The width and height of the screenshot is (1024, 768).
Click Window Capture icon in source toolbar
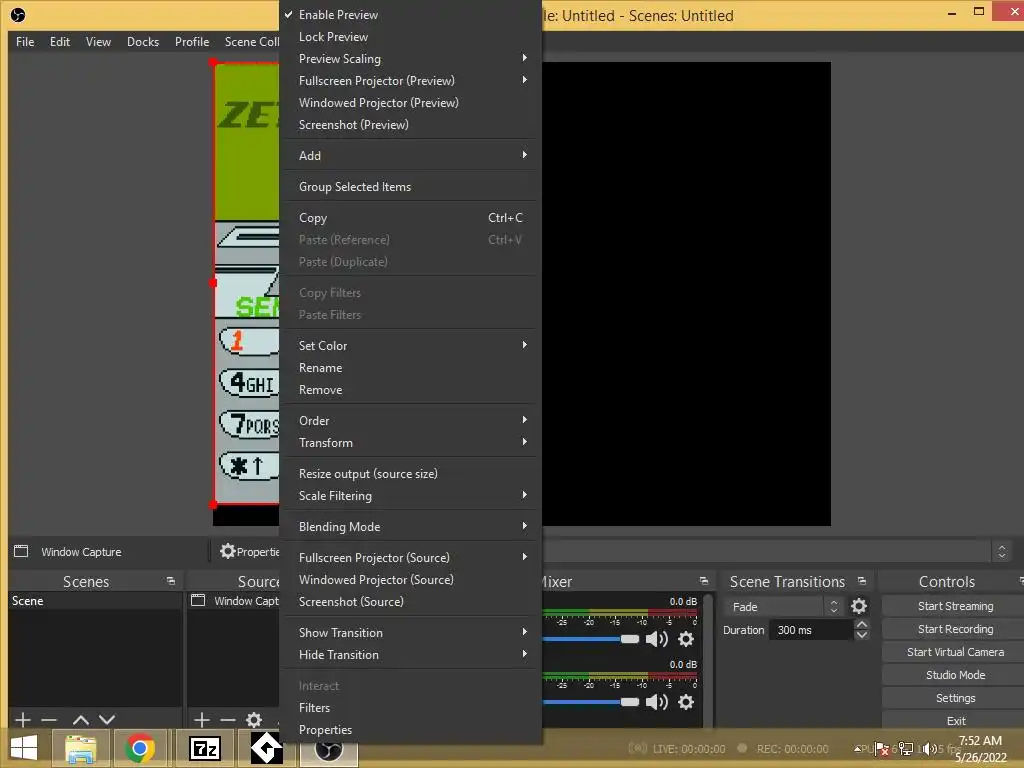(x=21, y=551)
